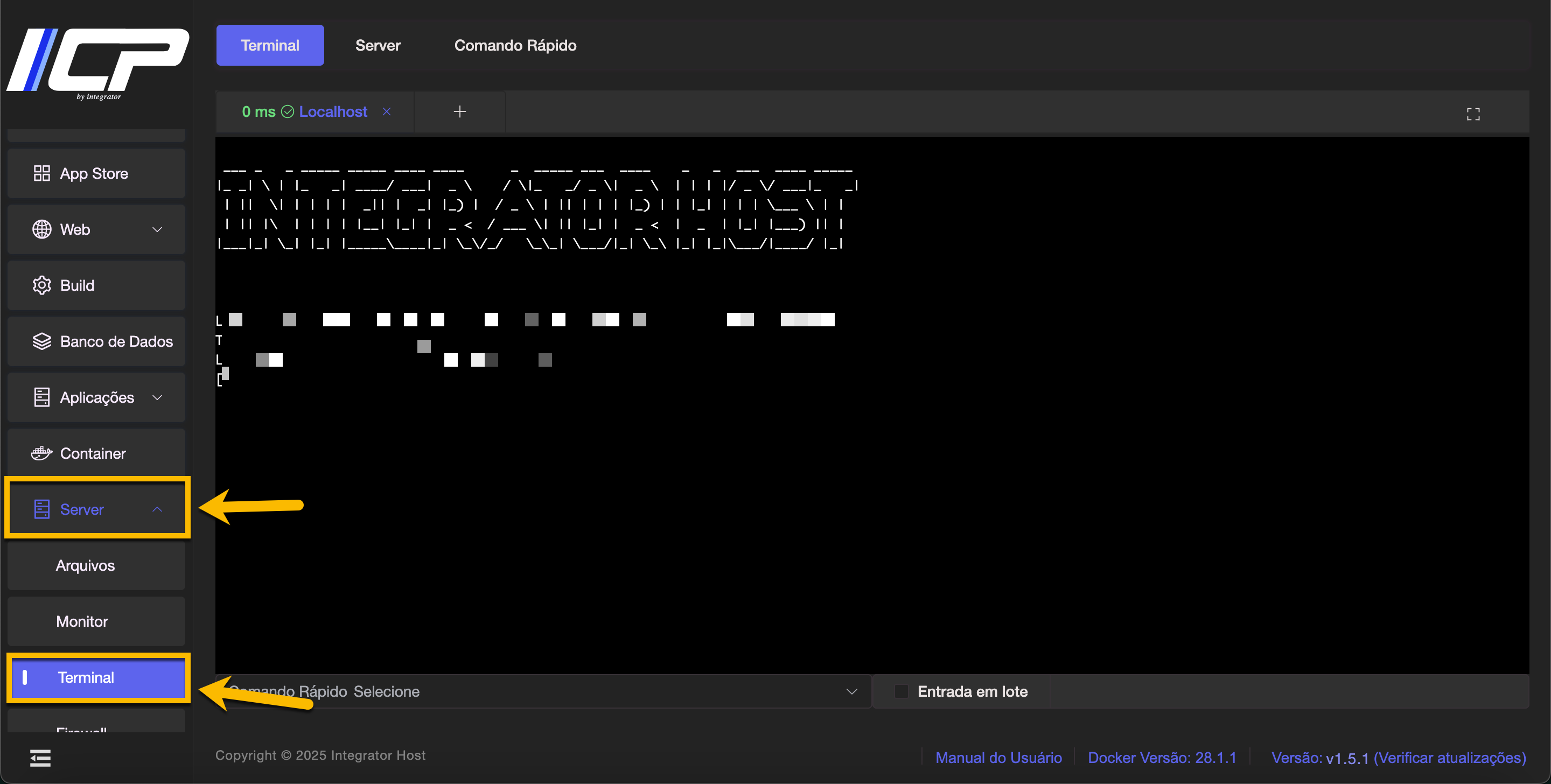Collapse sidebar with bottom menu icon
This screenshot has height=784, width=1551.
click(x=40, y=758)
